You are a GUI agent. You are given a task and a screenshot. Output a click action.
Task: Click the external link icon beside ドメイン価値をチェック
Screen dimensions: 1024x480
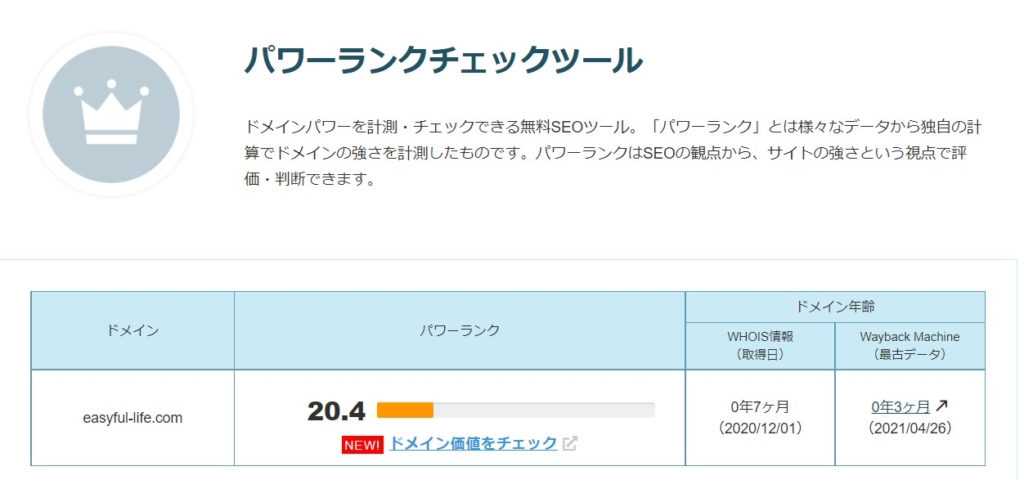tap(570, 444)
